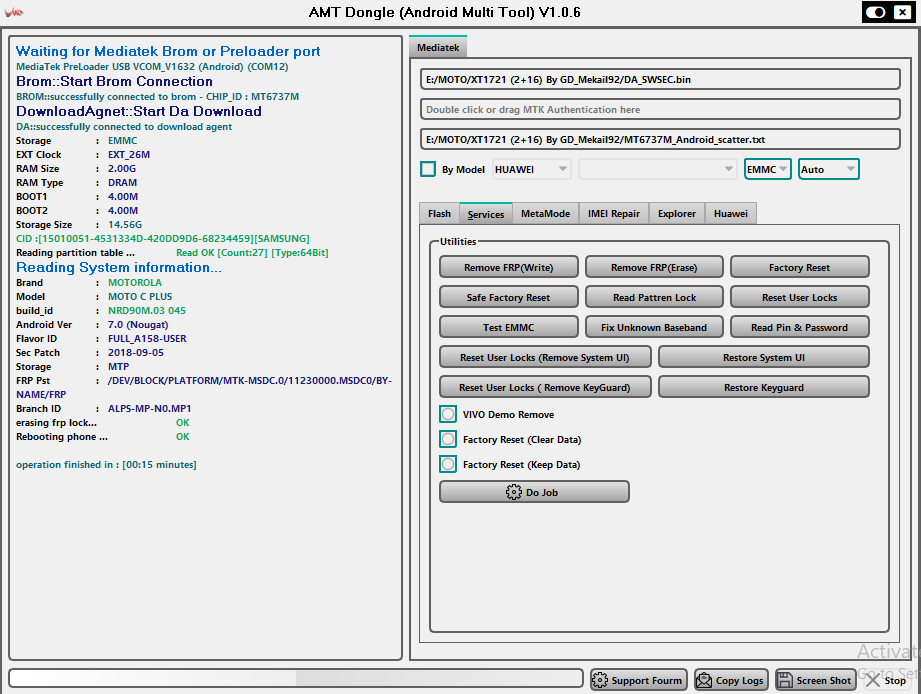Click the Screen Shot floppy disk icon
Screen dimensions: 921x694
click(784, 680)
